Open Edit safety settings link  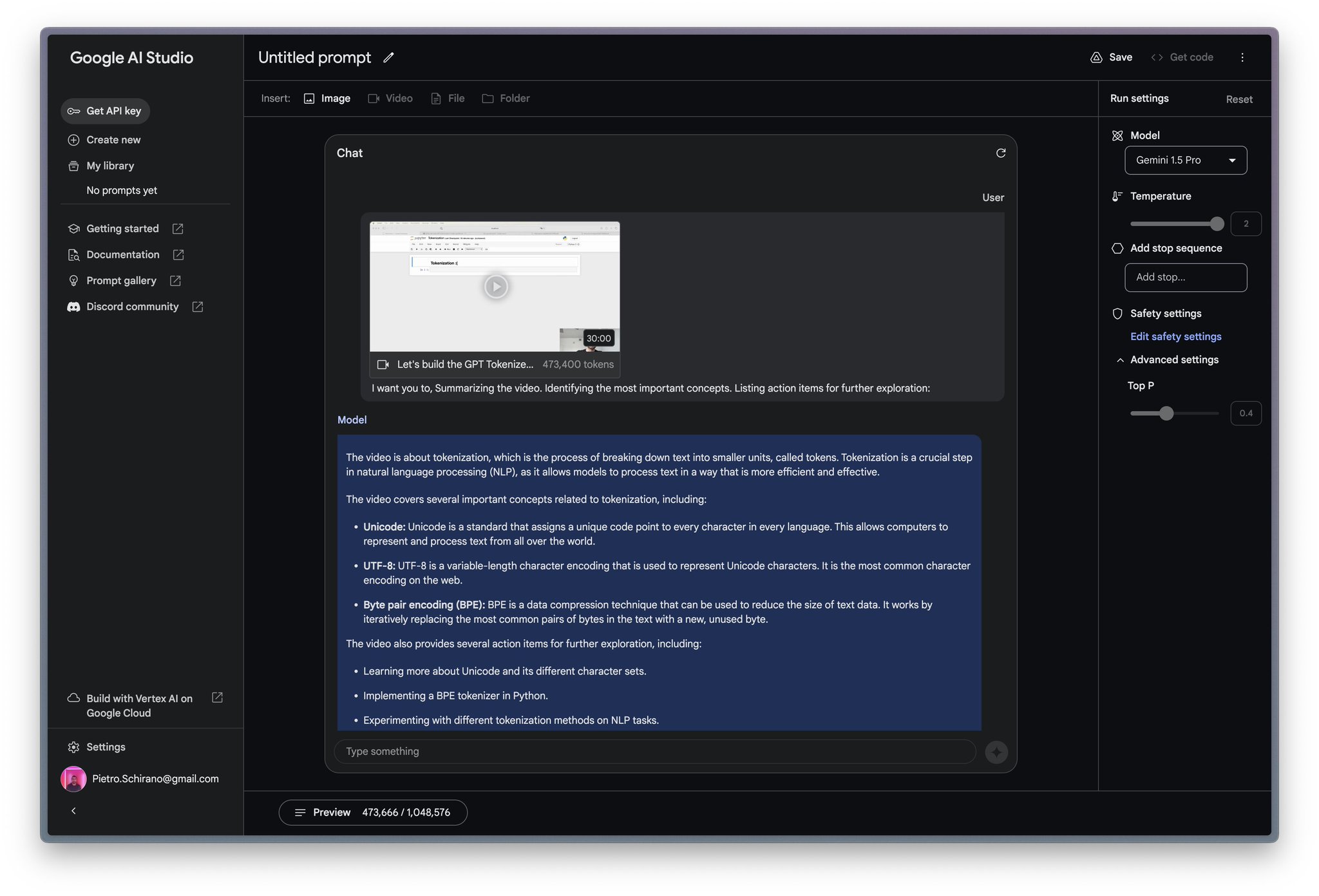[1175, 336]
